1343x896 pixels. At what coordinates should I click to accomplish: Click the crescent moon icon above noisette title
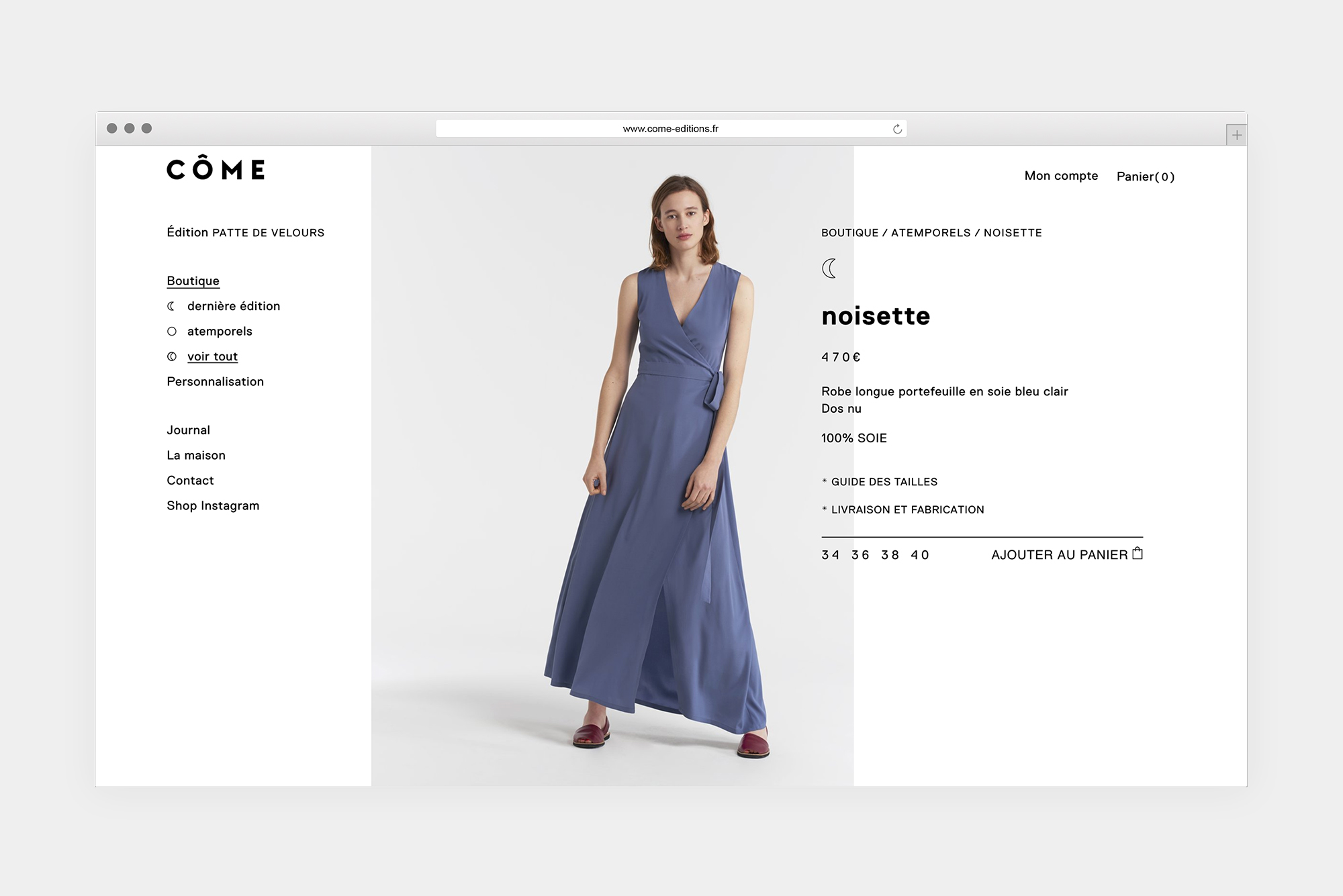point(829,268)
